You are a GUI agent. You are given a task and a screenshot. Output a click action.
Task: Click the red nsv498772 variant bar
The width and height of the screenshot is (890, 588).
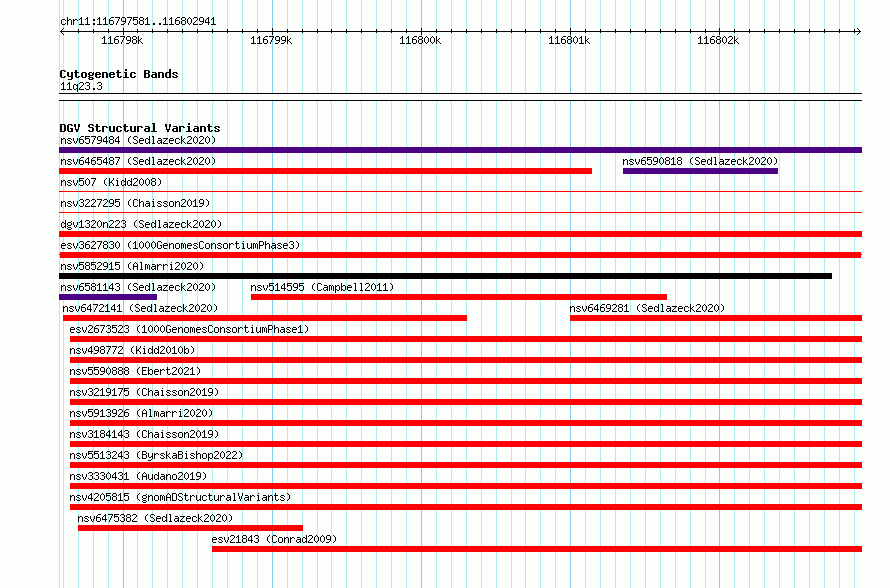pos(465,360)
